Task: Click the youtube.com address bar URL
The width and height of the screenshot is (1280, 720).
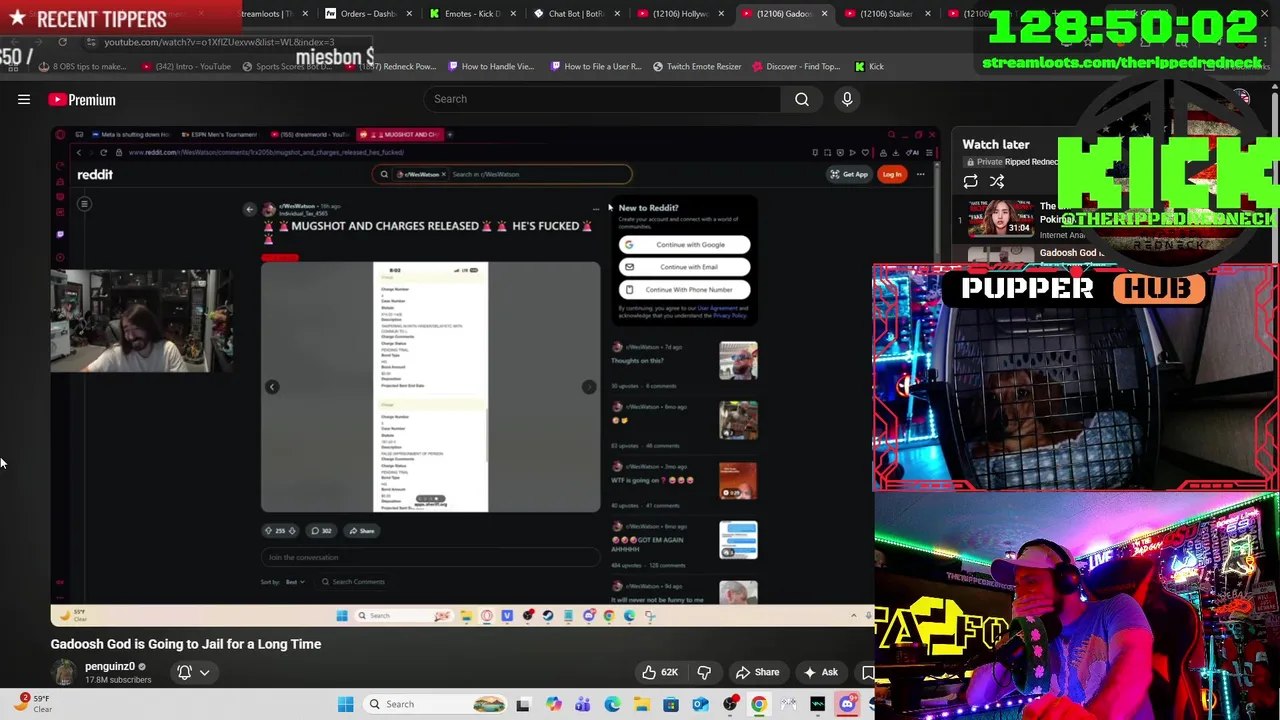Action: click(219, 42)
